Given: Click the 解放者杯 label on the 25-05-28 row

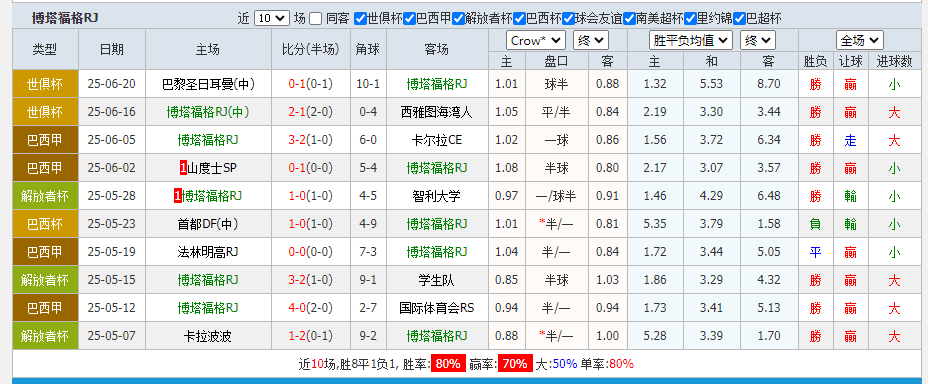Looking at the screenshot, I should coord(45,196).
